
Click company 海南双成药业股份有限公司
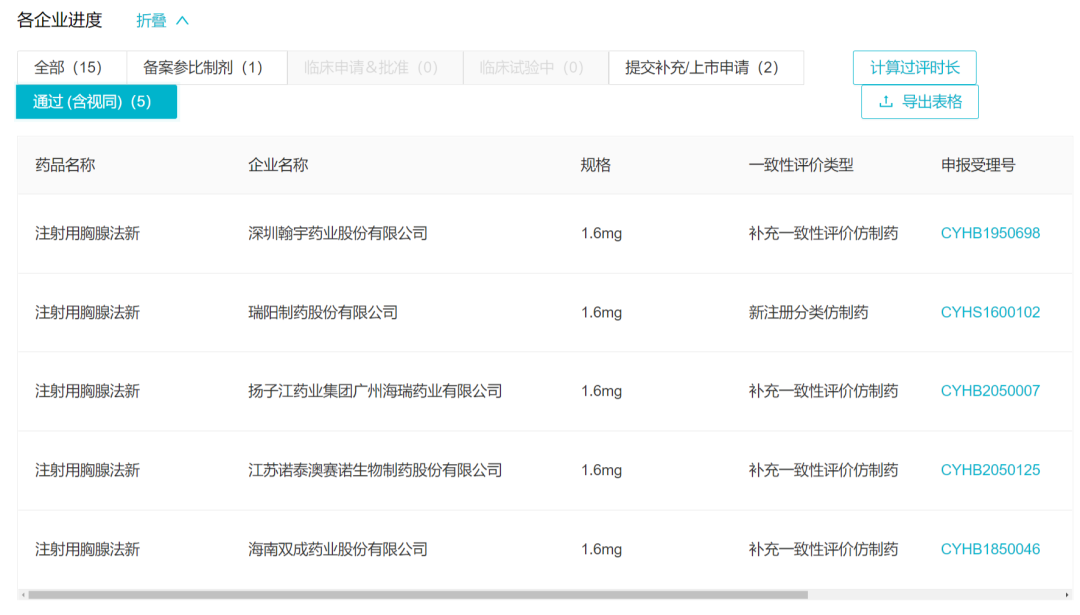[x=338, y=550]
